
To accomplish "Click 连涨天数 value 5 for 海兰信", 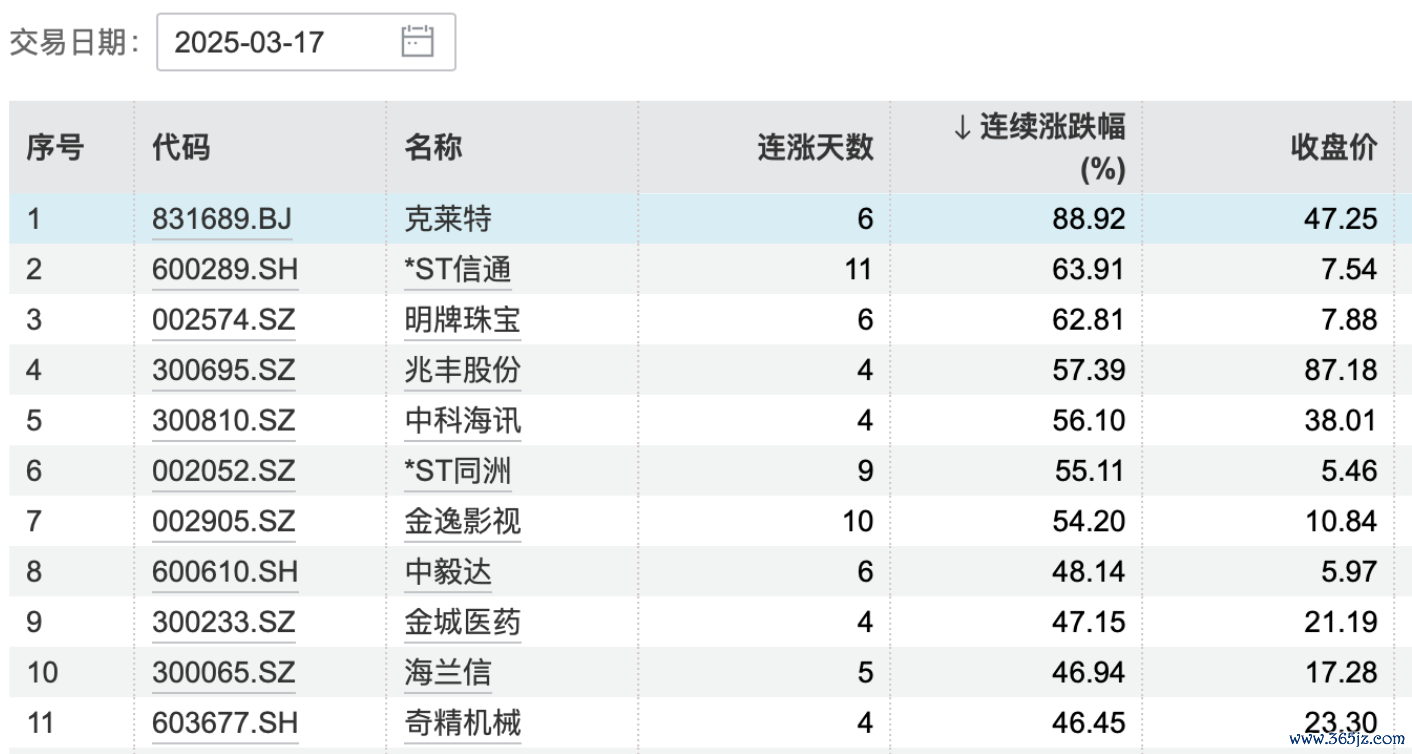I will [865, 672].
